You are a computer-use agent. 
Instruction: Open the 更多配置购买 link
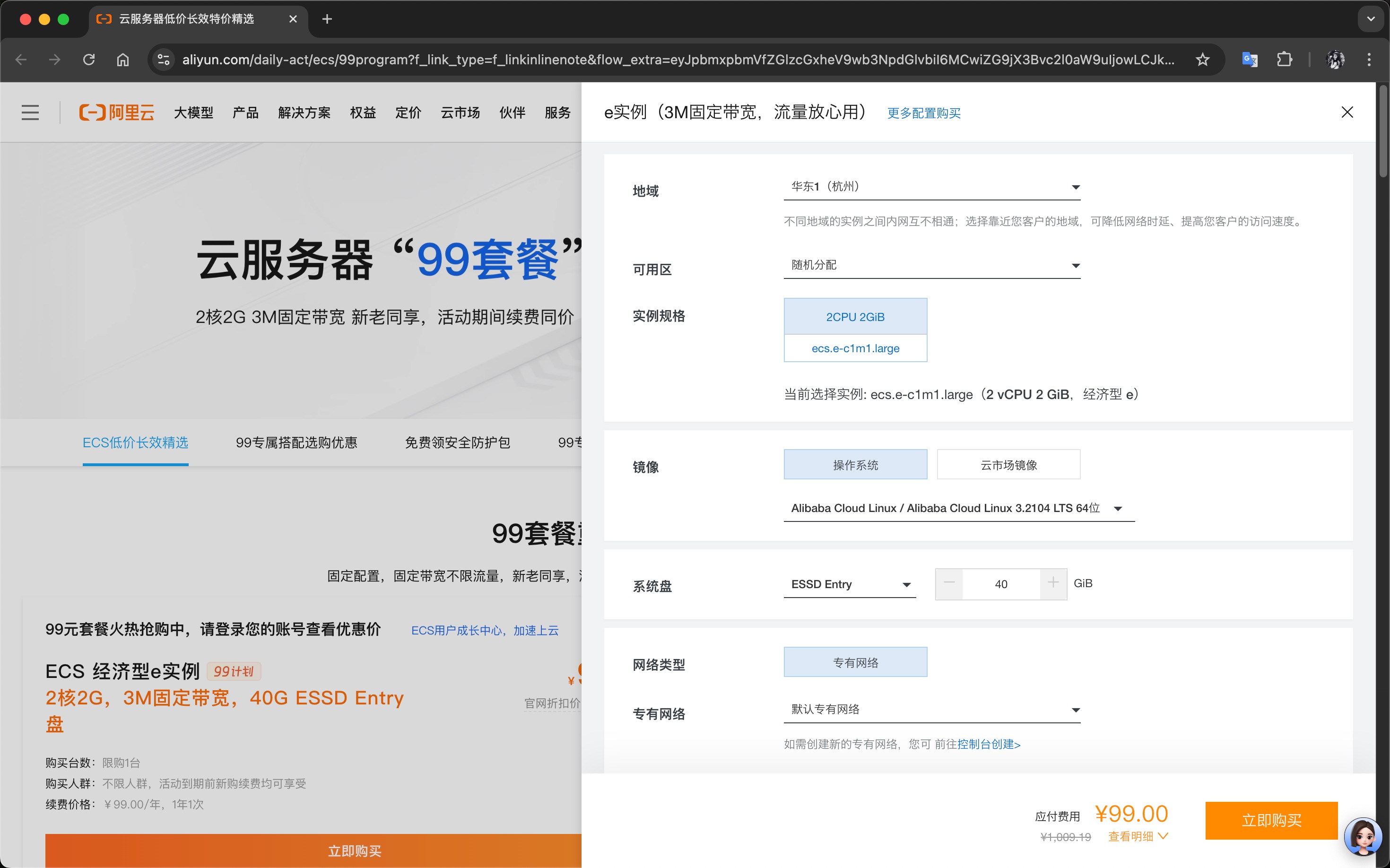[923, 113]
